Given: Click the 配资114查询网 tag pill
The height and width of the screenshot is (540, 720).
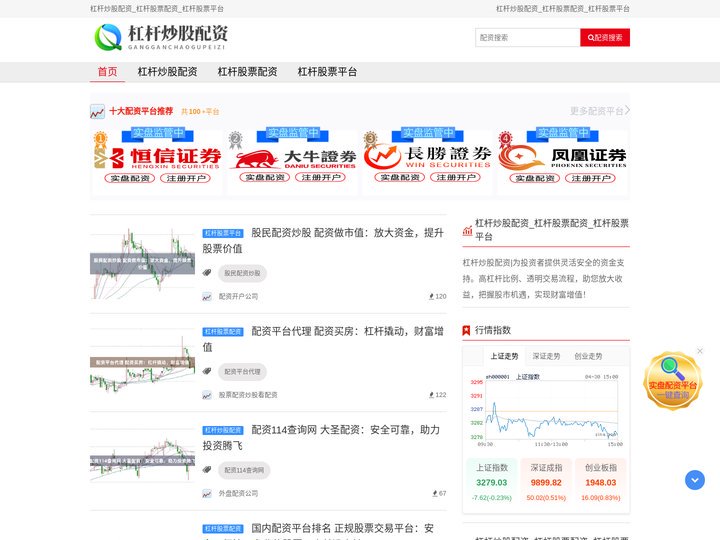Looking at the screenshot, I should point(244,470).
